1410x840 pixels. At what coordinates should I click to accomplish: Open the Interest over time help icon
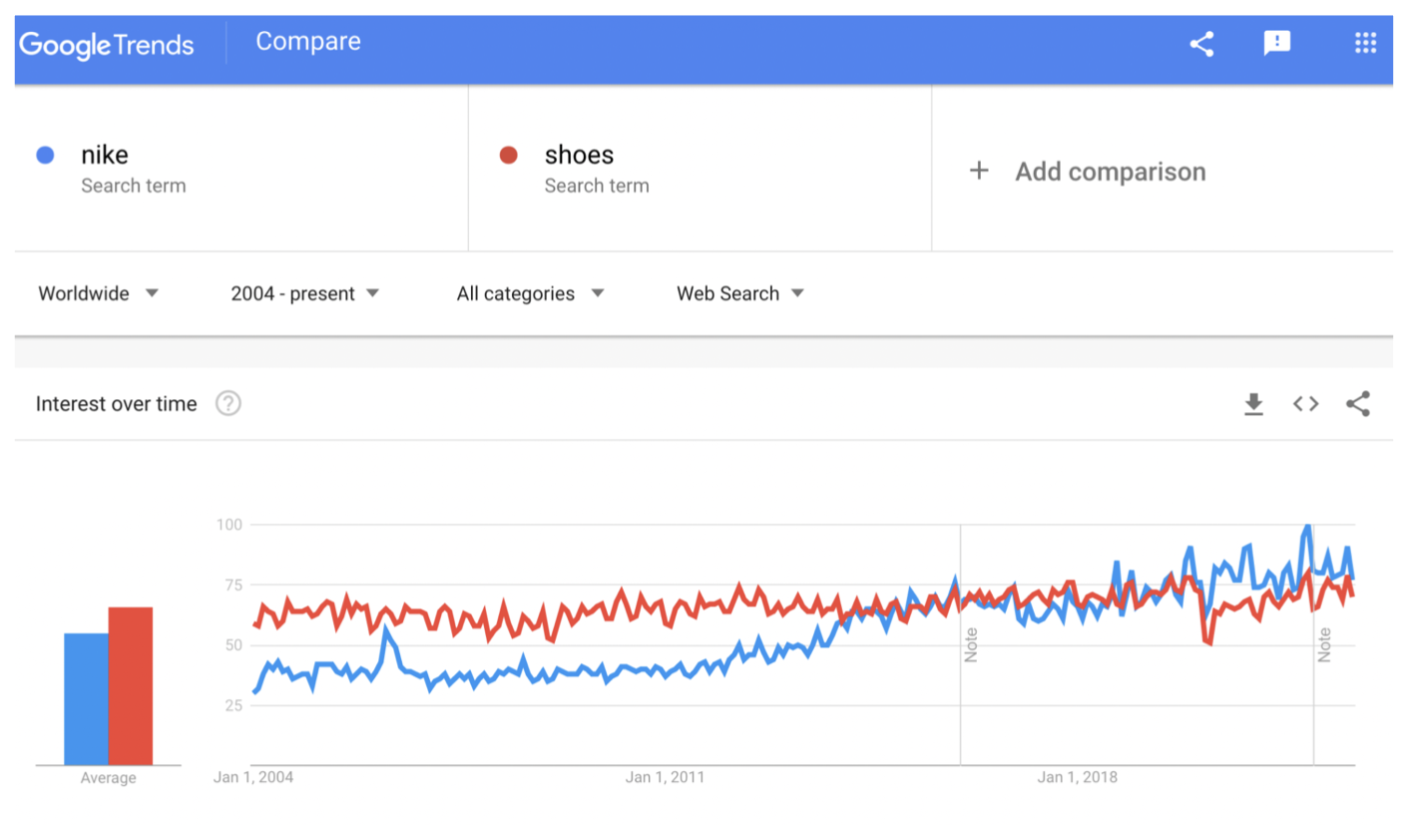[229, 403]
